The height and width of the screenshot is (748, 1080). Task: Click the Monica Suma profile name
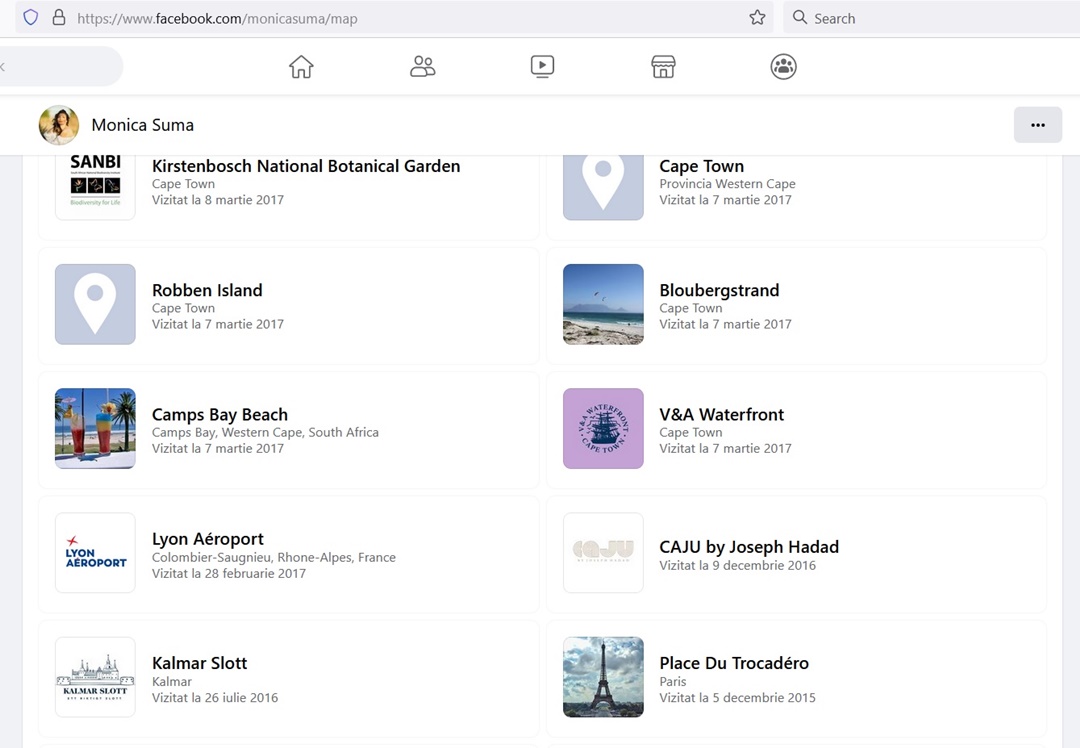tap(142, 125)
